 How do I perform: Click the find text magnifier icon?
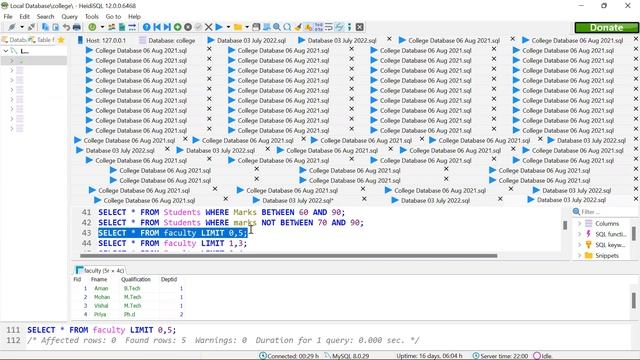(x=277, y=27)
